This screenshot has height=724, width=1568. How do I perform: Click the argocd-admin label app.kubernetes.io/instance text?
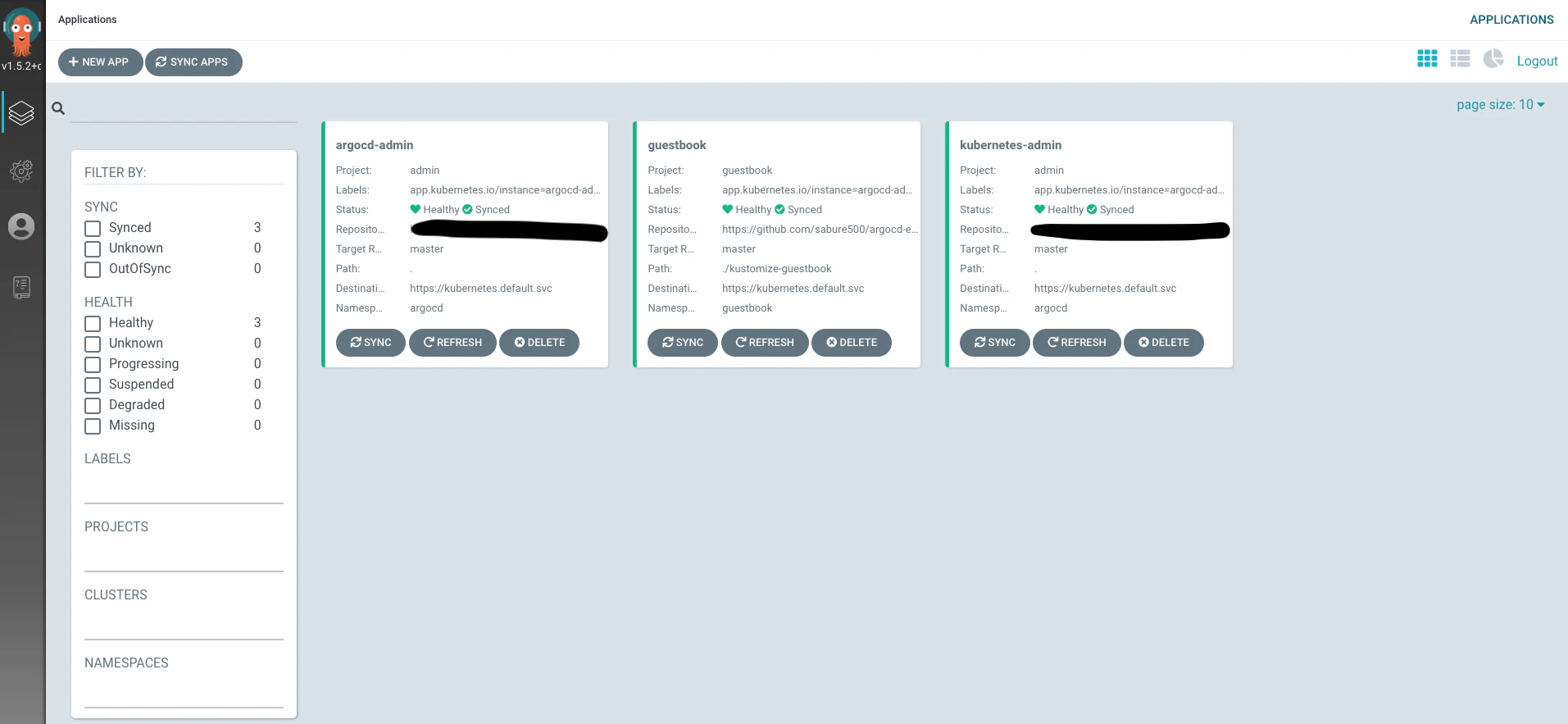click(505, 190)
